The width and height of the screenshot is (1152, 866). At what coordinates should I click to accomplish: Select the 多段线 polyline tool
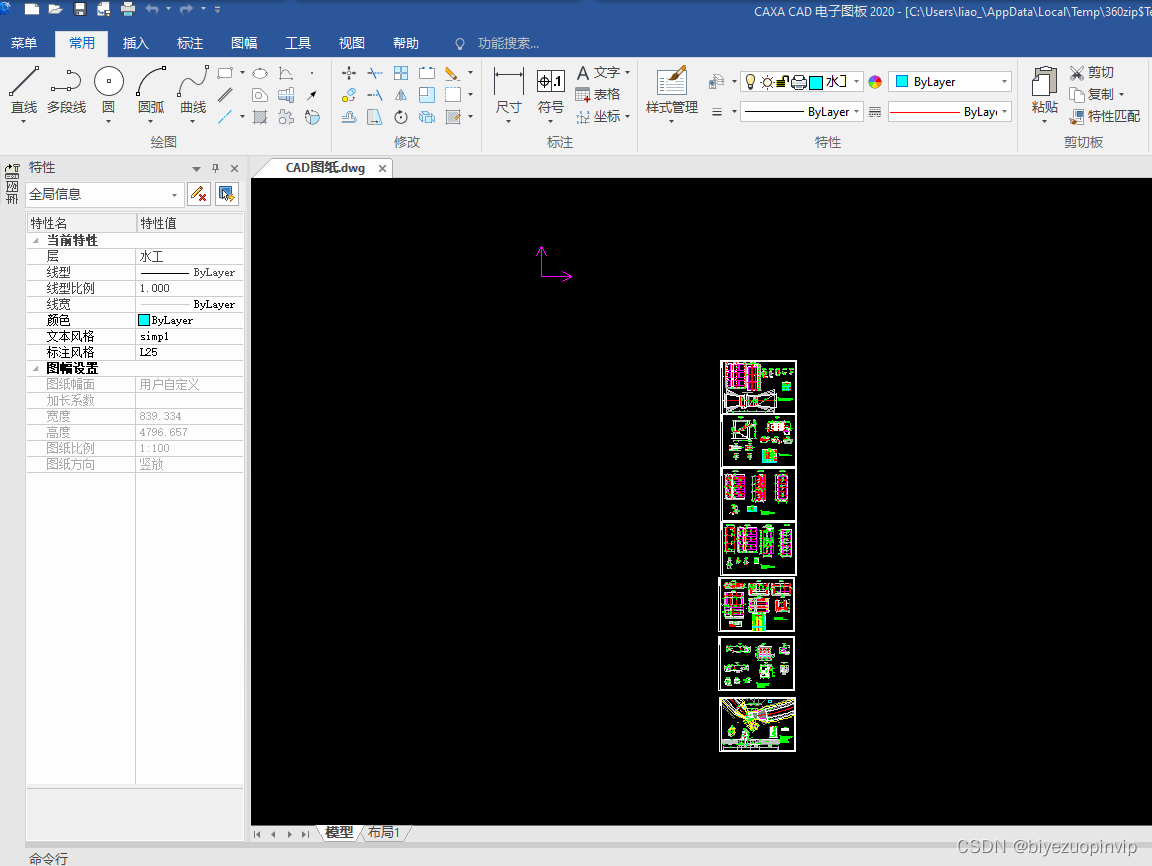coord(66,90)
